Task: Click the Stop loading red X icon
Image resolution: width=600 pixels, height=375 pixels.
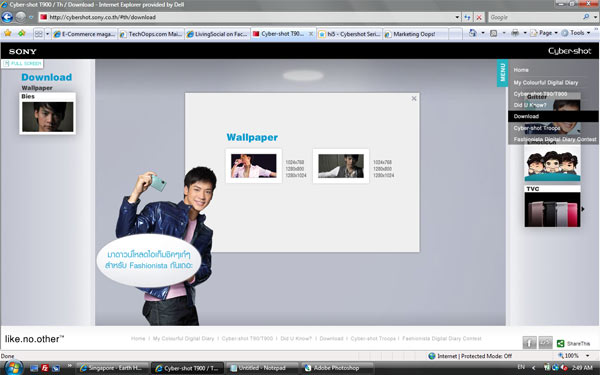Action: click(479, 17)
